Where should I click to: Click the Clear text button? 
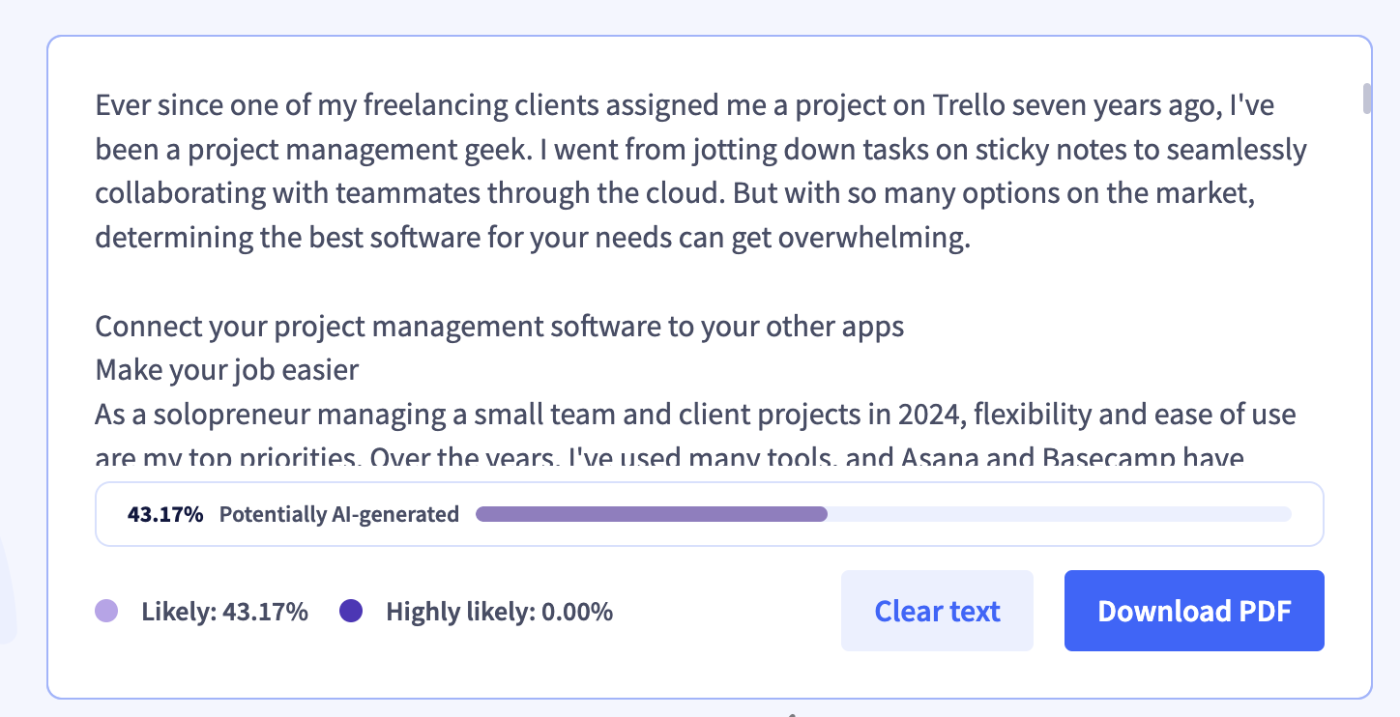click(936, 611)
